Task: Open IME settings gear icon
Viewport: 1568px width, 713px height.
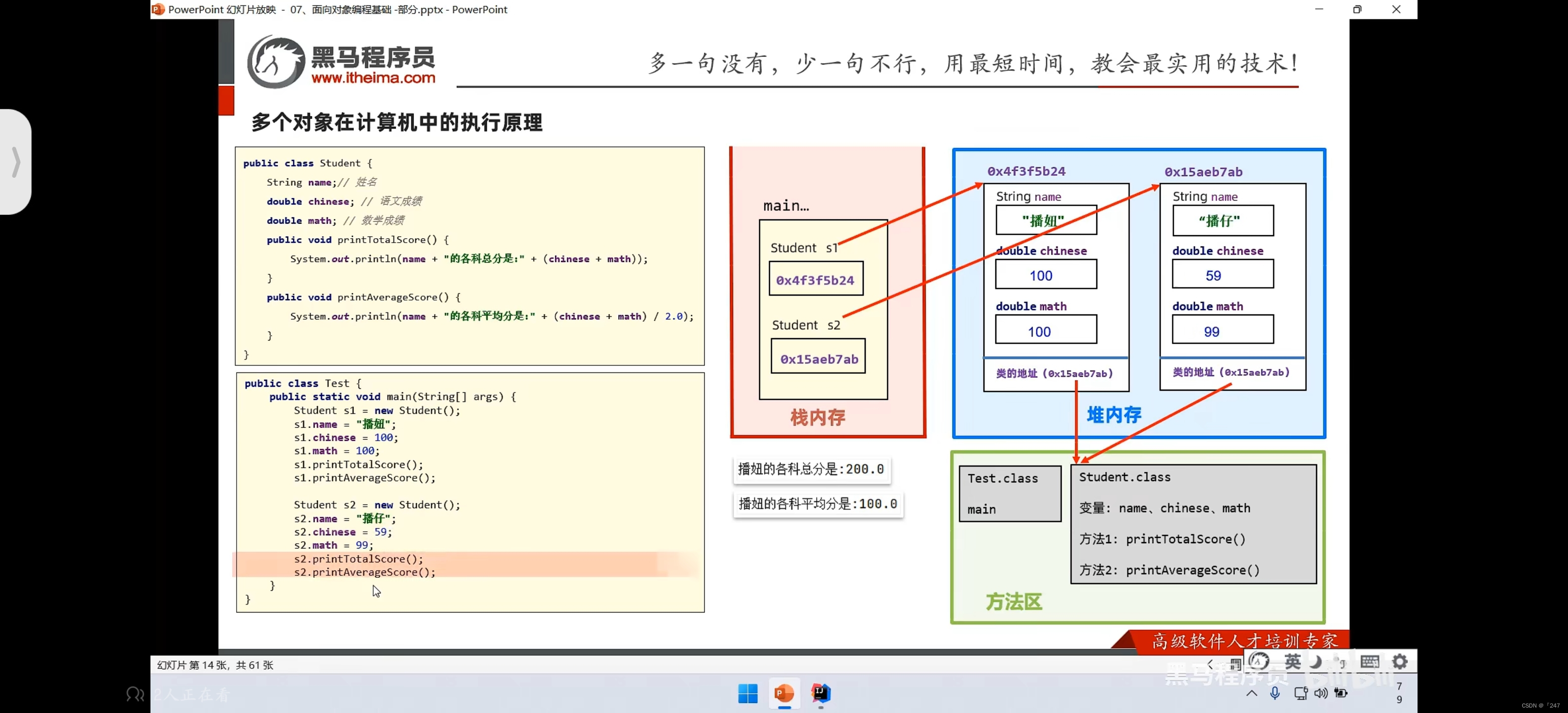Action: [1400, 661]
